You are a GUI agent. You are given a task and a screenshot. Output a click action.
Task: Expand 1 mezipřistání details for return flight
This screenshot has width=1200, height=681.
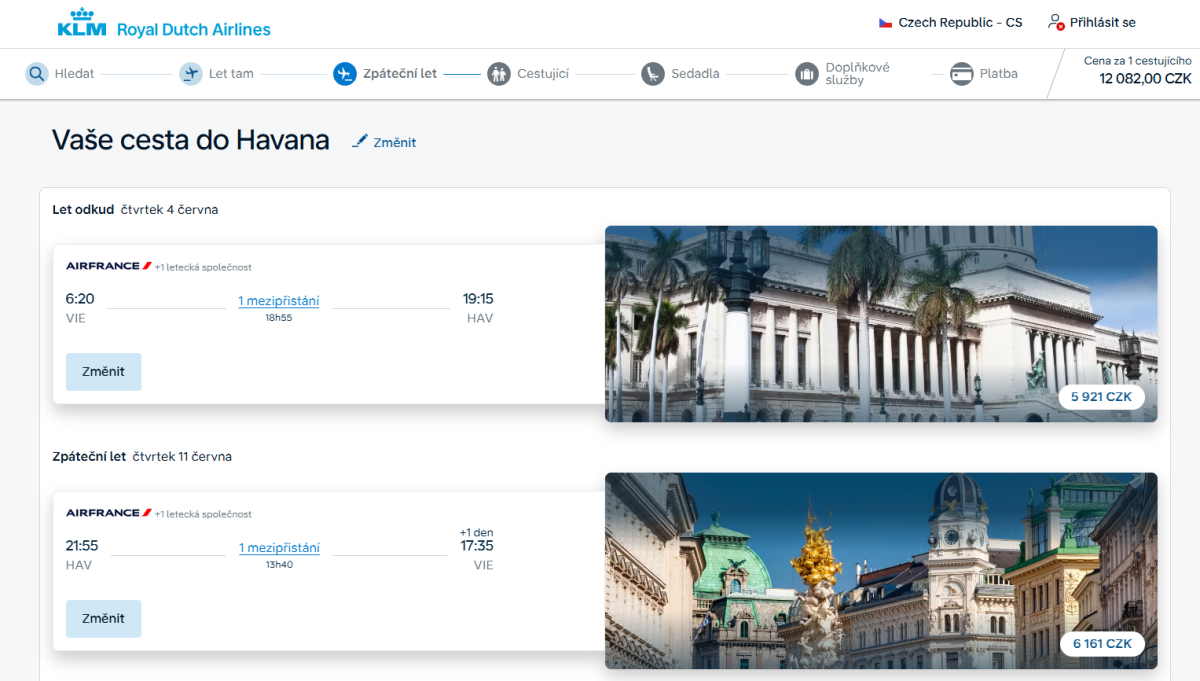279,548
